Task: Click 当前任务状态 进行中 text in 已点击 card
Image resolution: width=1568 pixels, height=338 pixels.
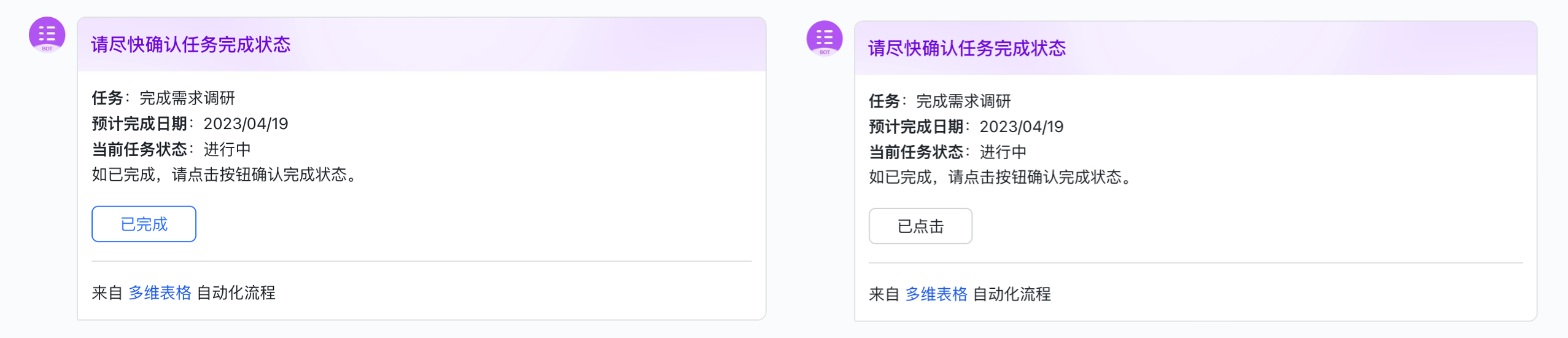Action: coord(948,152)
